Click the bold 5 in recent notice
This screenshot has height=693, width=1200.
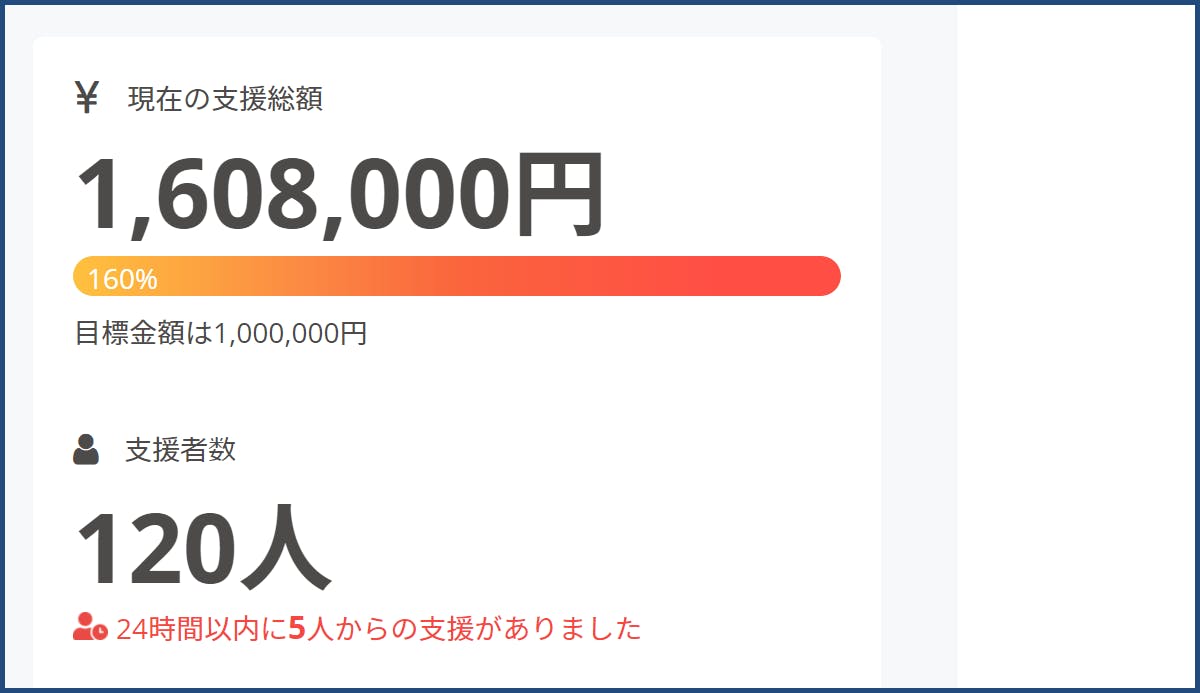[296, 629]
